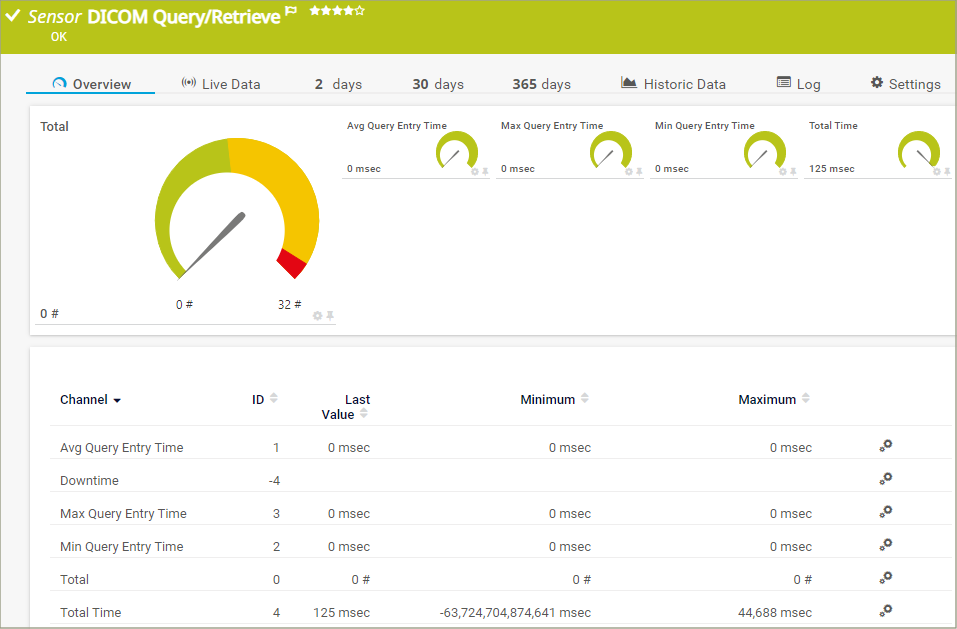The height and width of the screenshot is (629, 957).
Task: Click the large Total gauge dial
Action: 236,207
